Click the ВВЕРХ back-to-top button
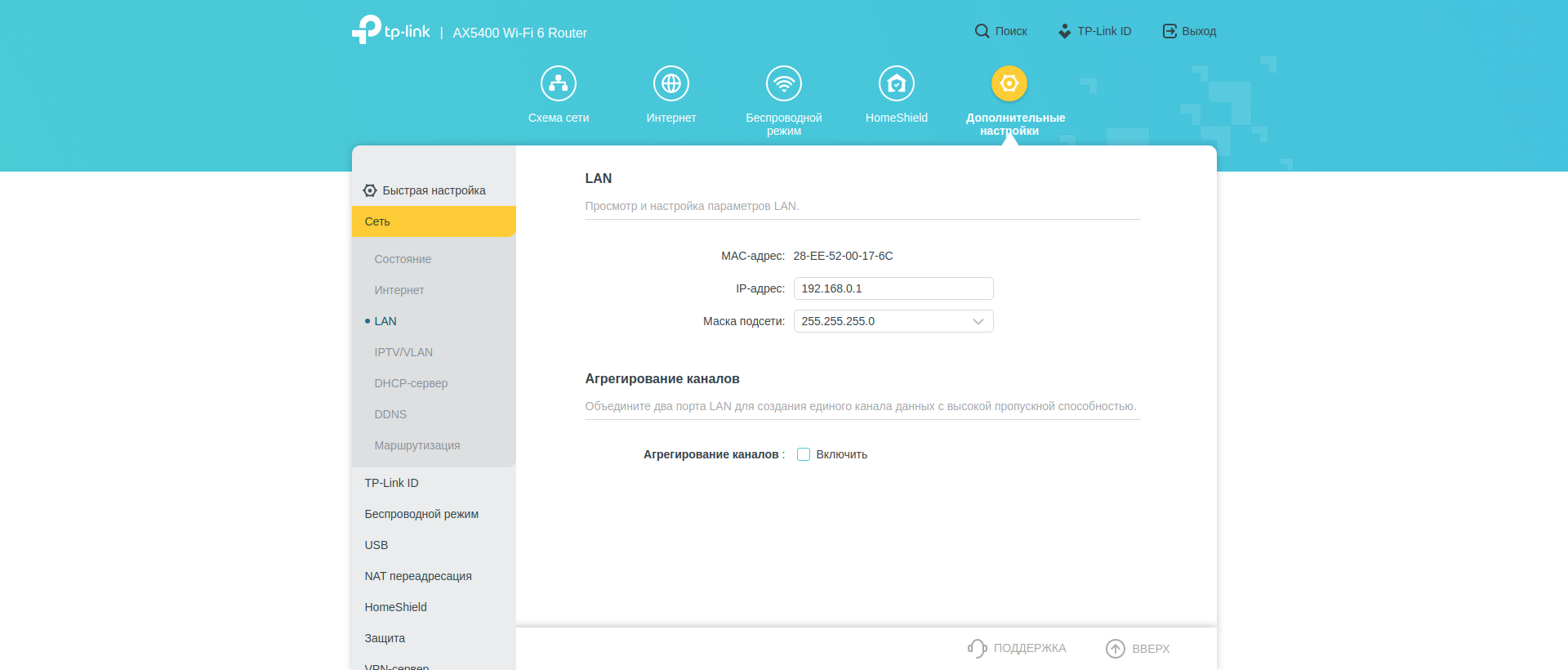The image size is (1568, 670). point(1138,648)
